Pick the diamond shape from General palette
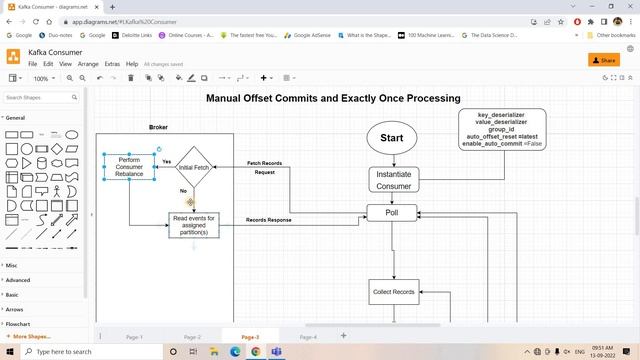The height and width of the screenshot is (360, 640). tap(57, 149)
